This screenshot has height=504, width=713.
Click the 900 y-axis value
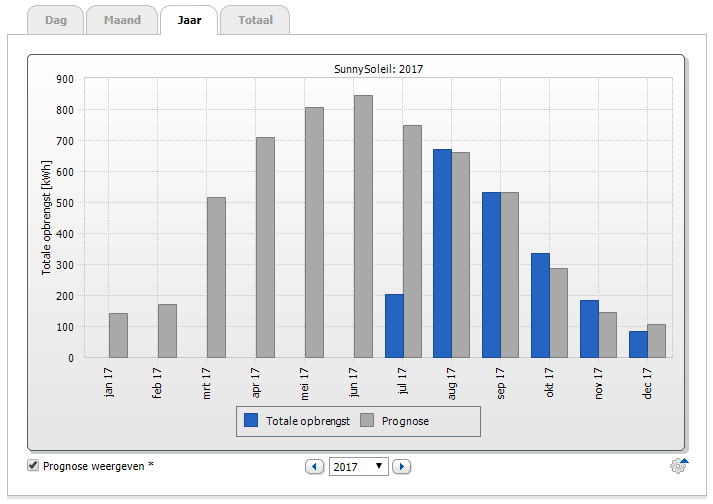(x=65, y=79)
